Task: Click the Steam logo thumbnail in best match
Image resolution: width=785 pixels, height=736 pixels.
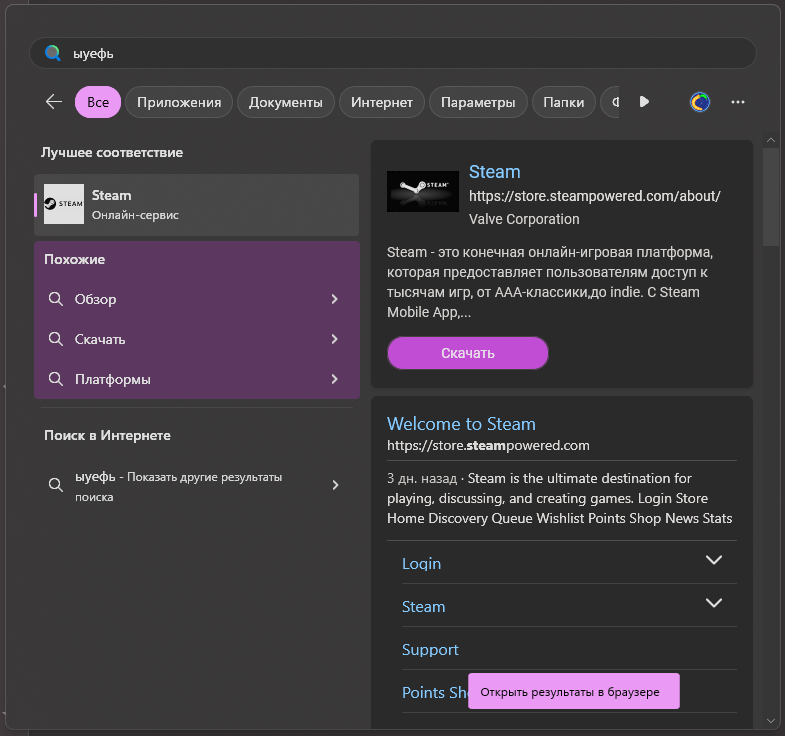Action: point(64,204)
